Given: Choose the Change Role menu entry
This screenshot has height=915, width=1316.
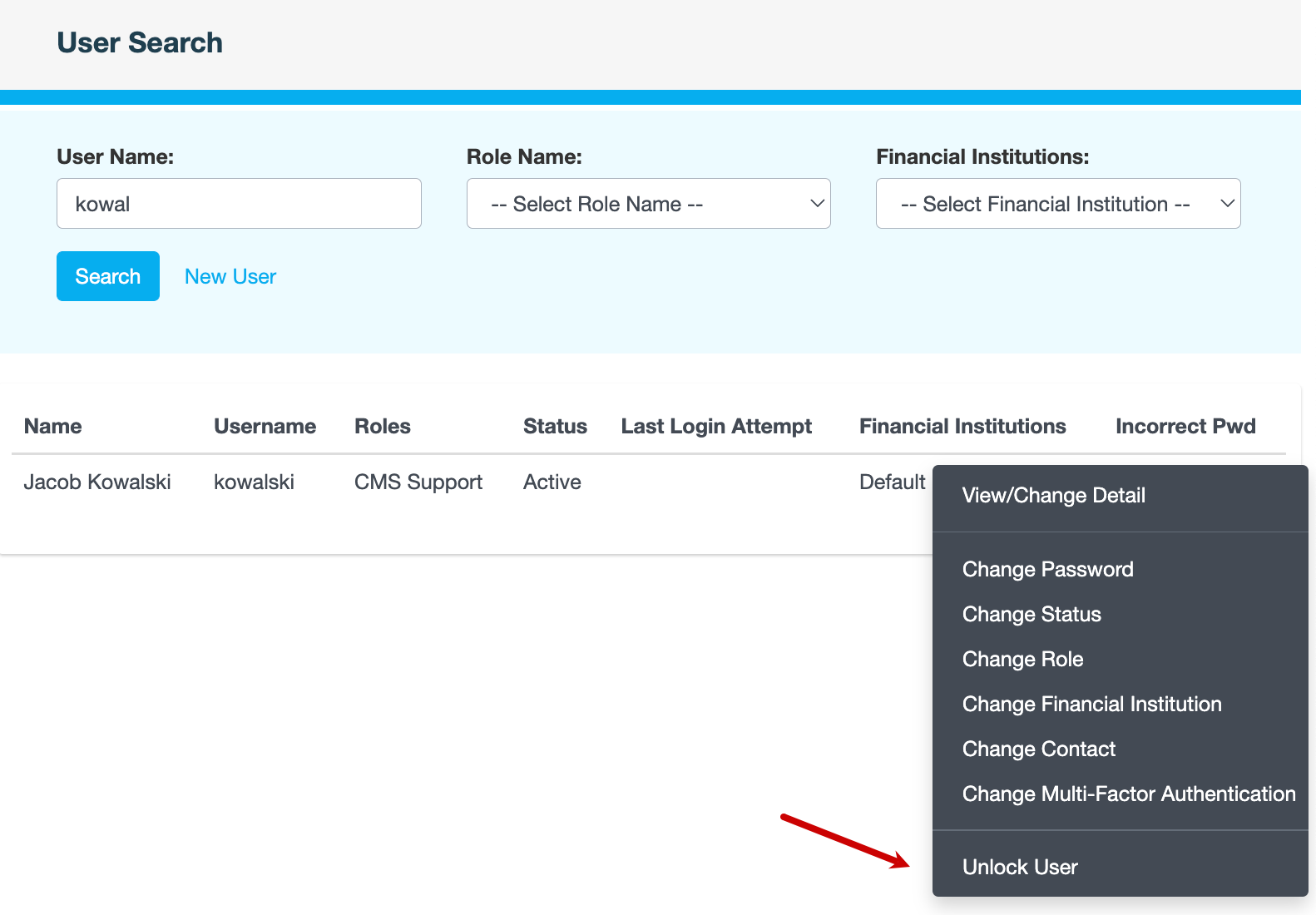Looking at the screenshot, I should point(1022,660).
